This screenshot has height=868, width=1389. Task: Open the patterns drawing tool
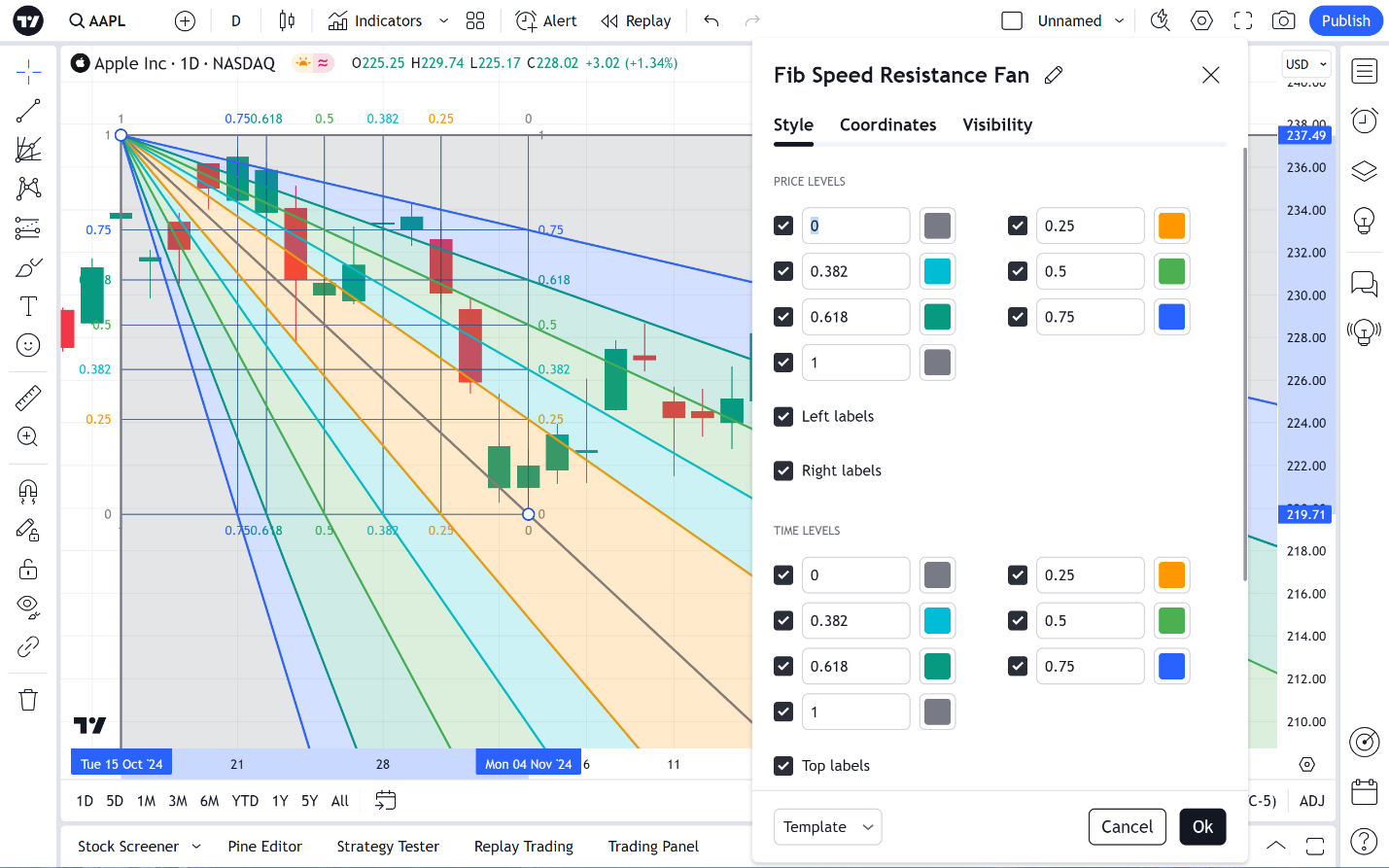(28, 189)
